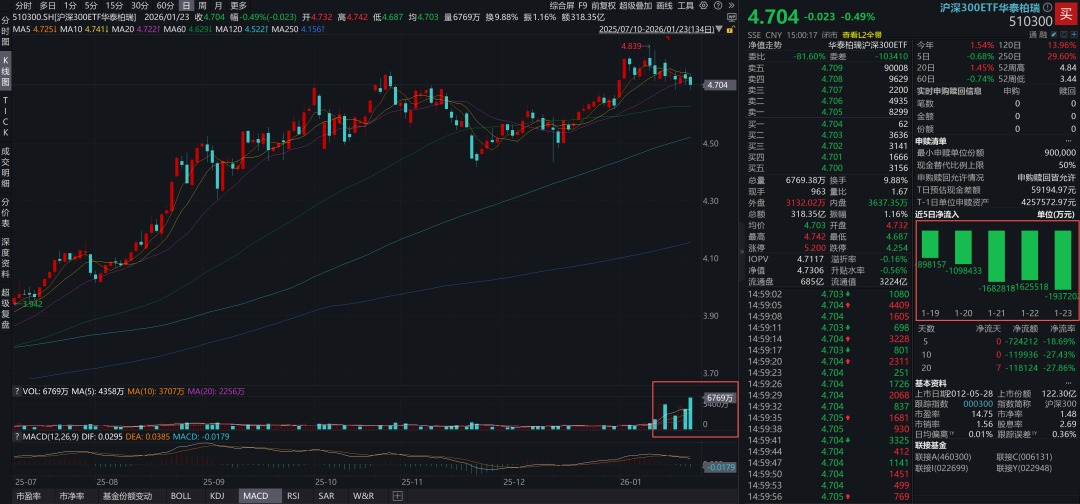The image size is (1080, 504).
Task: Select the 成交明细 left sidebar tab
Action: pyautogui.click(x=6, y=163)
